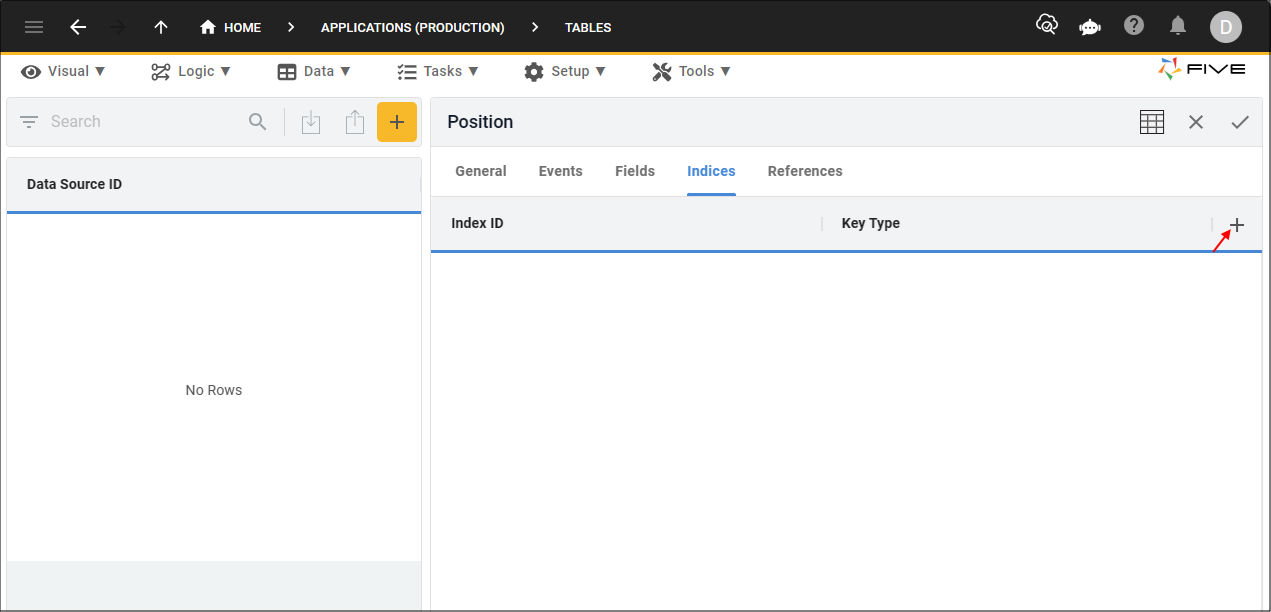This screenshot has width=1271, height=612.
Task: Click the search magnifier icon
Action: point(257,121)
